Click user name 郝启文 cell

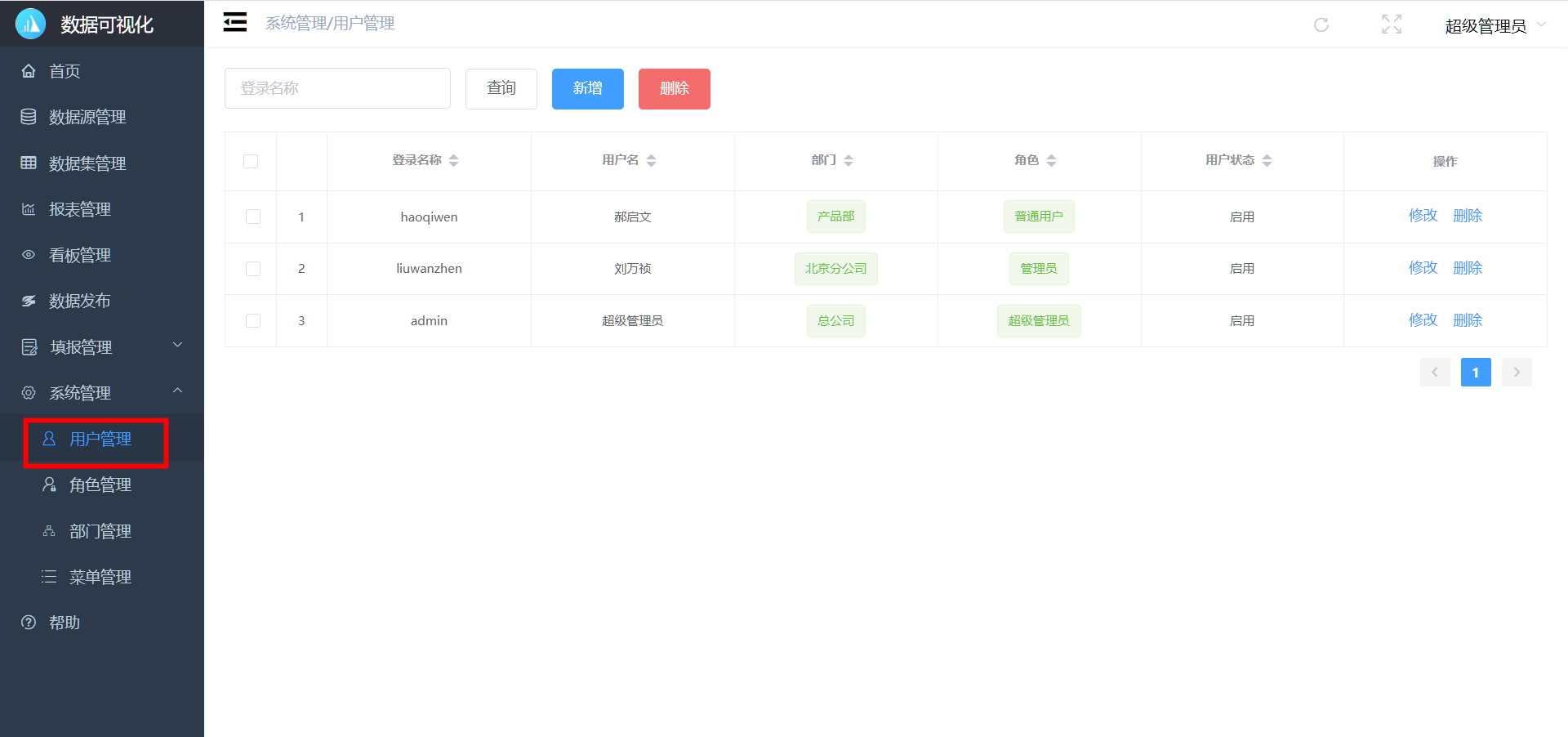tap(633, 217)
